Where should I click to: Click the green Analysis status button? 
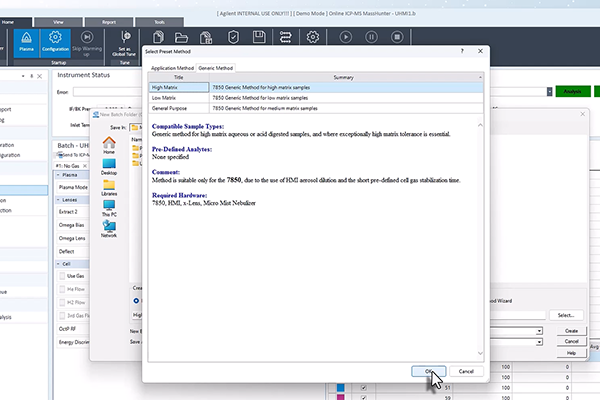[x=572, y=91]
